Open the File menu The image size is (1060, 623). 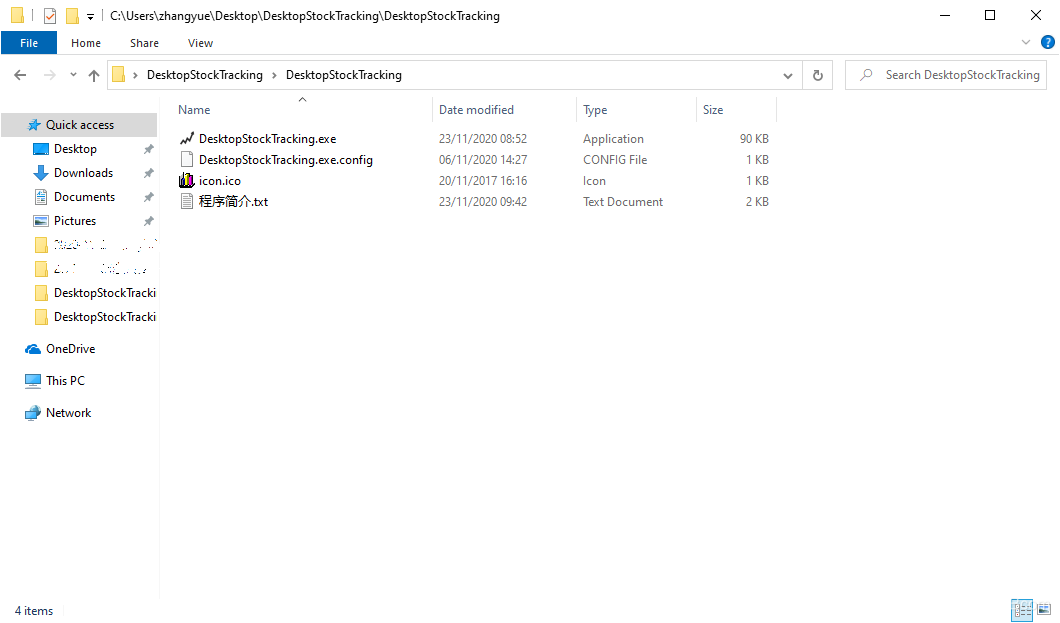pos(29,43)
